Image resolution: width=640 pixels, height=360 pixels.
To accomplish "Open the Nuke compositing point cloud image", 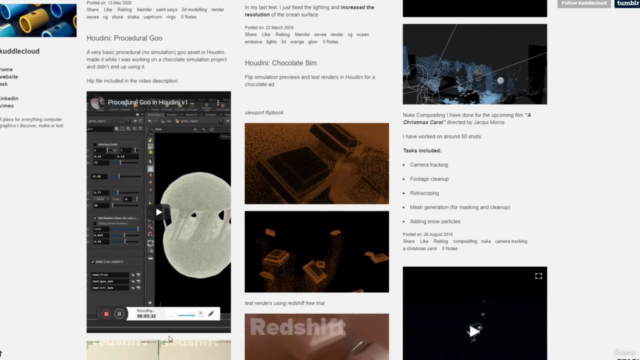I will 475,64.
